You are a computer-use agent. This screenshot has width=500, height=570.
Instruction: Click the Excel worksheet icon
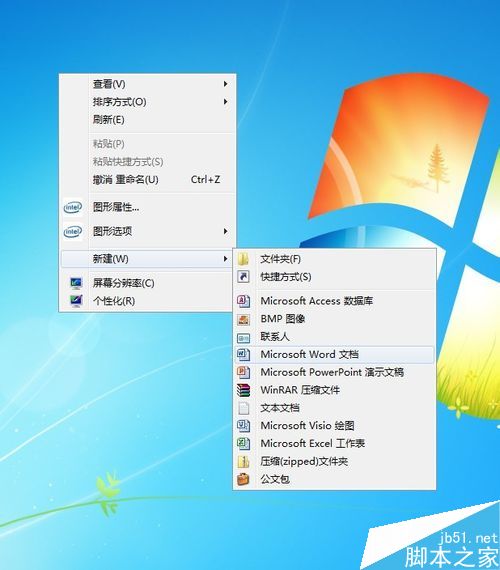point(243,443)
